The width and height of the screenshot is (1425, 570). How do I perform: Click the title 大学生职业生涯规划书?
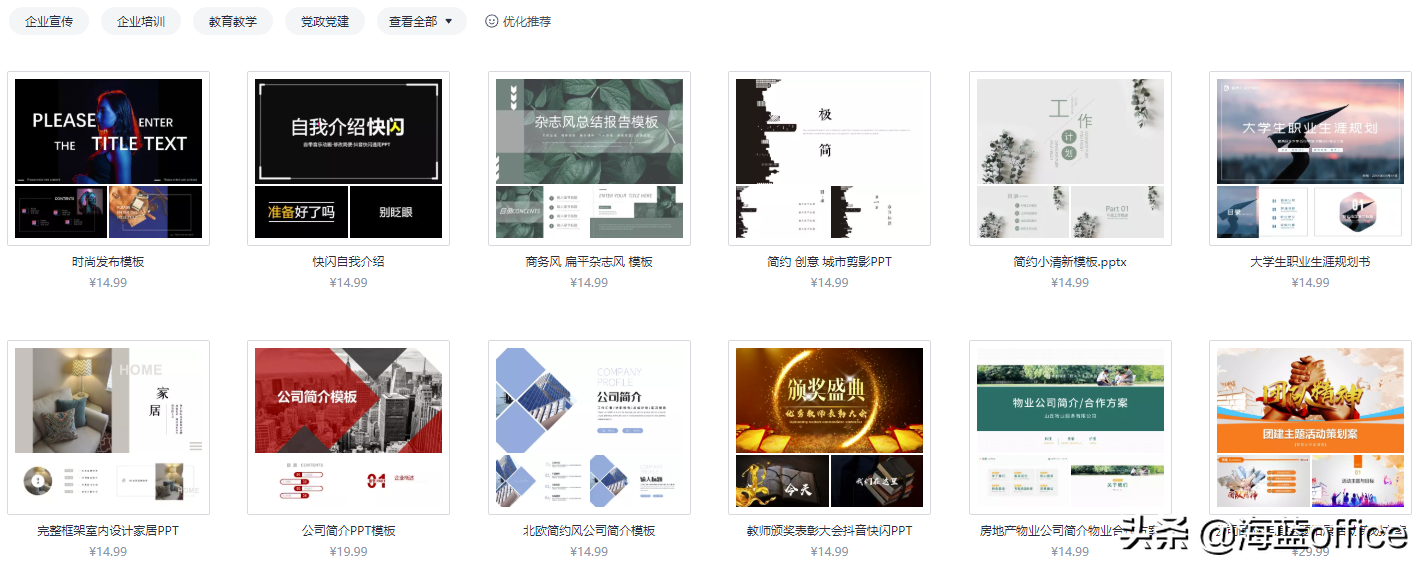1310,262
